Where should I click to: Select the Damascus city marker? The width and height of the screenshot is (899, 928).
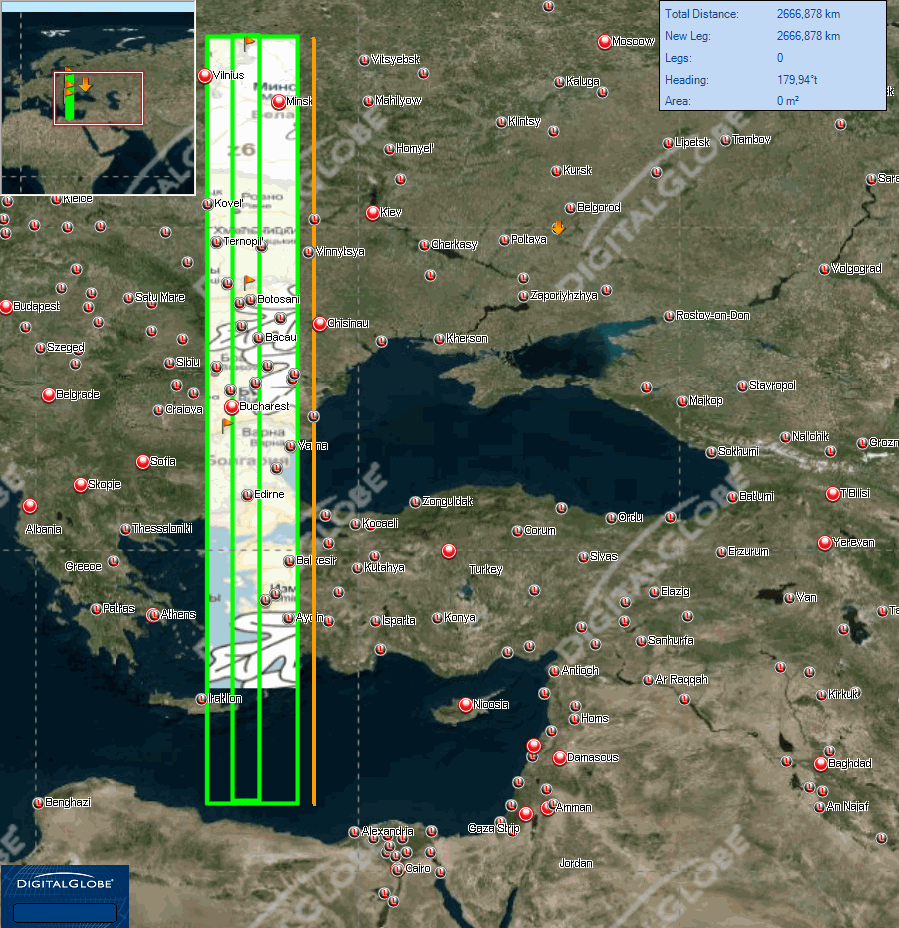tap(559, 757)
